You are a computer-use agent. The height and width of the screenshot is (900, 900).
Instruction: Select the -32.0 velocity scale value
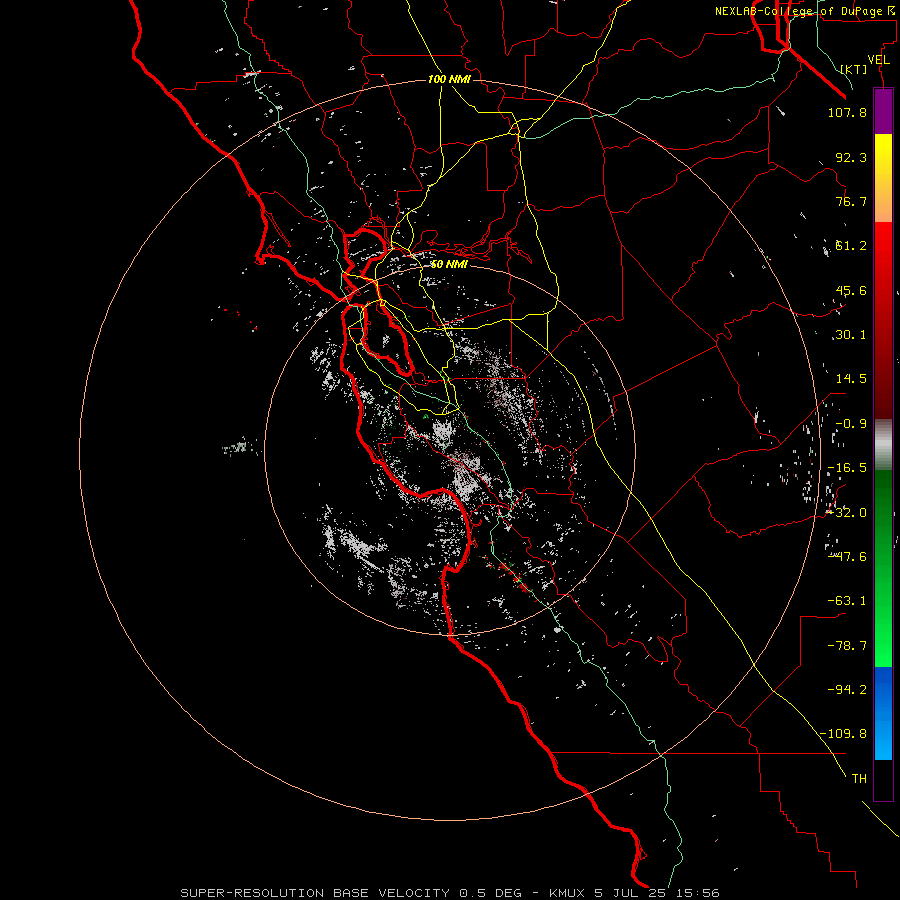[847, 513]
